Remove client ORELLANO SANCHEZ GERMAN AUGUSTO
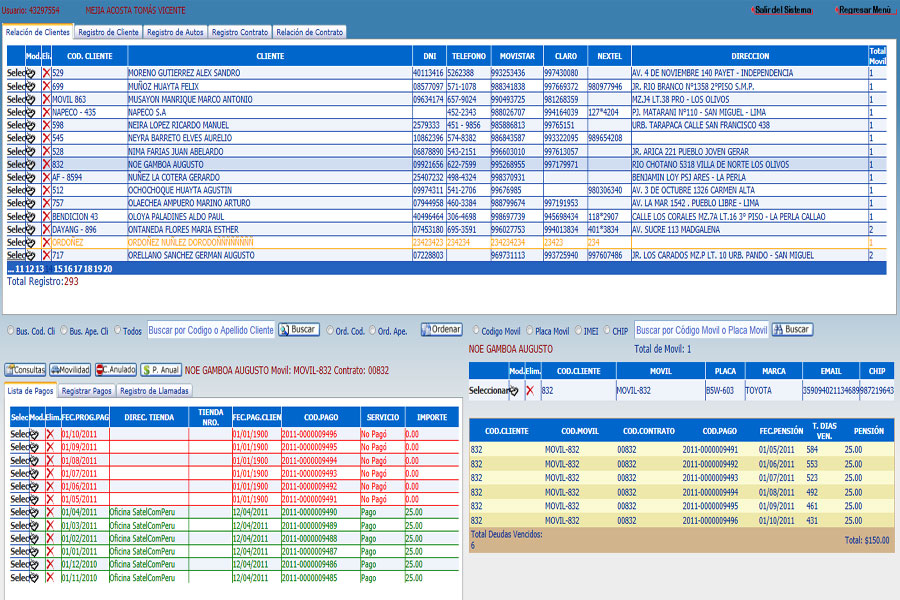This screenshot has height=600, width=900. [x=46, y=255]
